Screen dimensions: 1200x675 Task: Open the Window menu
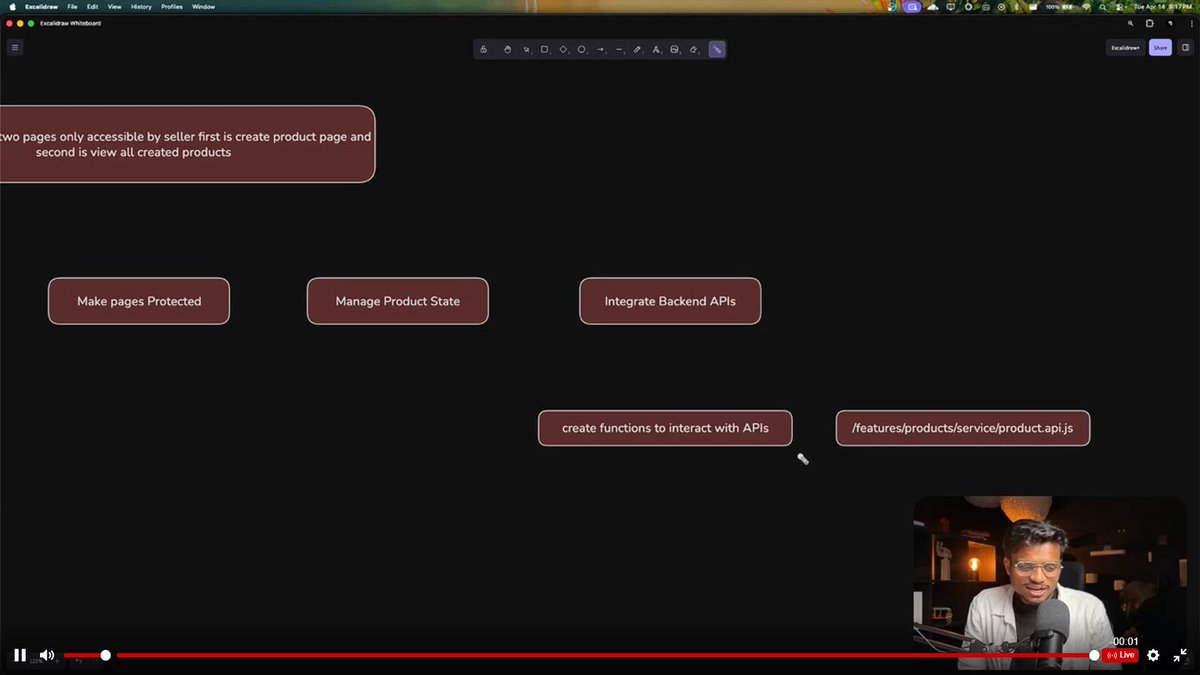203,6
